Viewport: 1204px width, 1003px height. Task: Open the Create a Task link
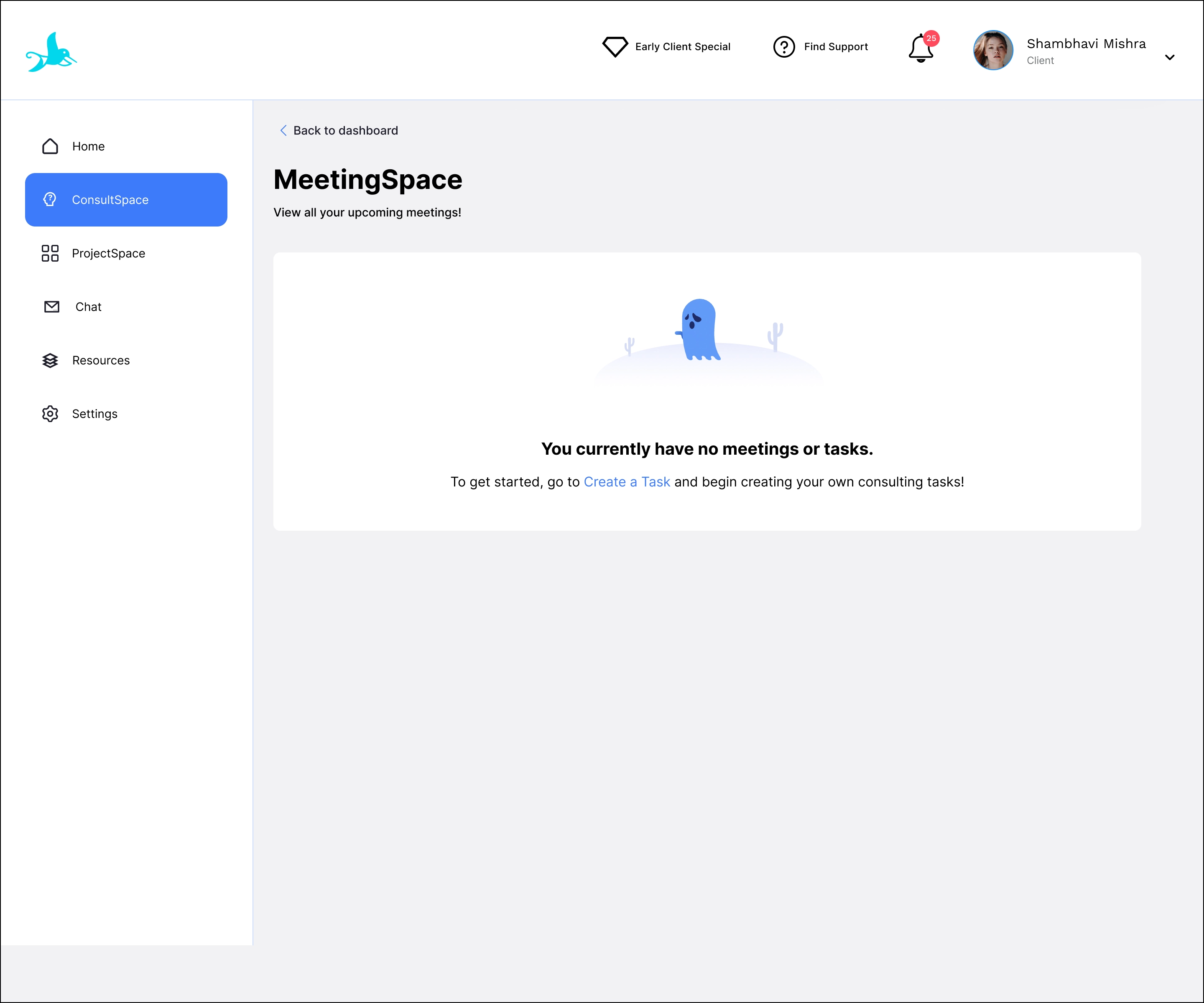[627, 482]
